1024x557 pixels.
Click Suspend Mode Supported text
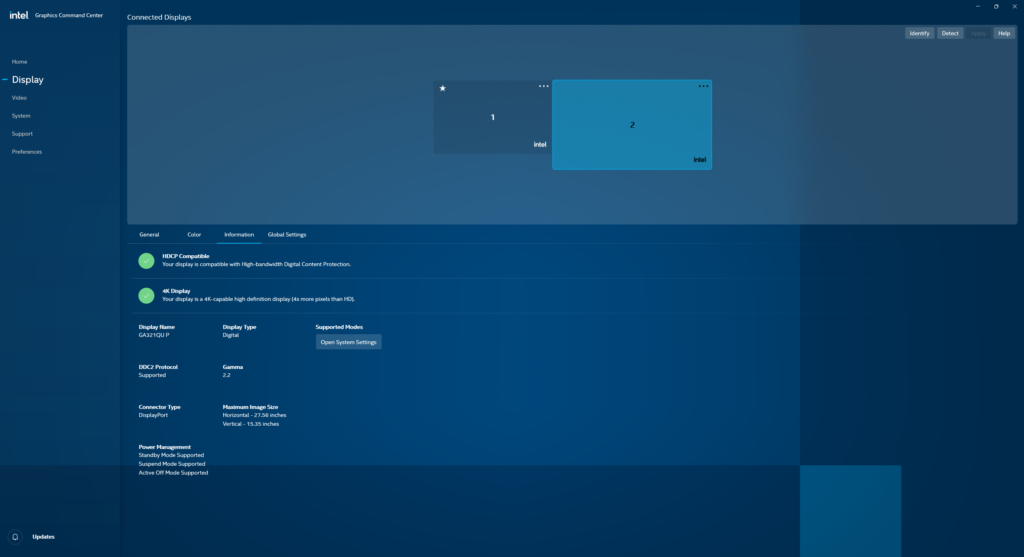click(172, 464)
